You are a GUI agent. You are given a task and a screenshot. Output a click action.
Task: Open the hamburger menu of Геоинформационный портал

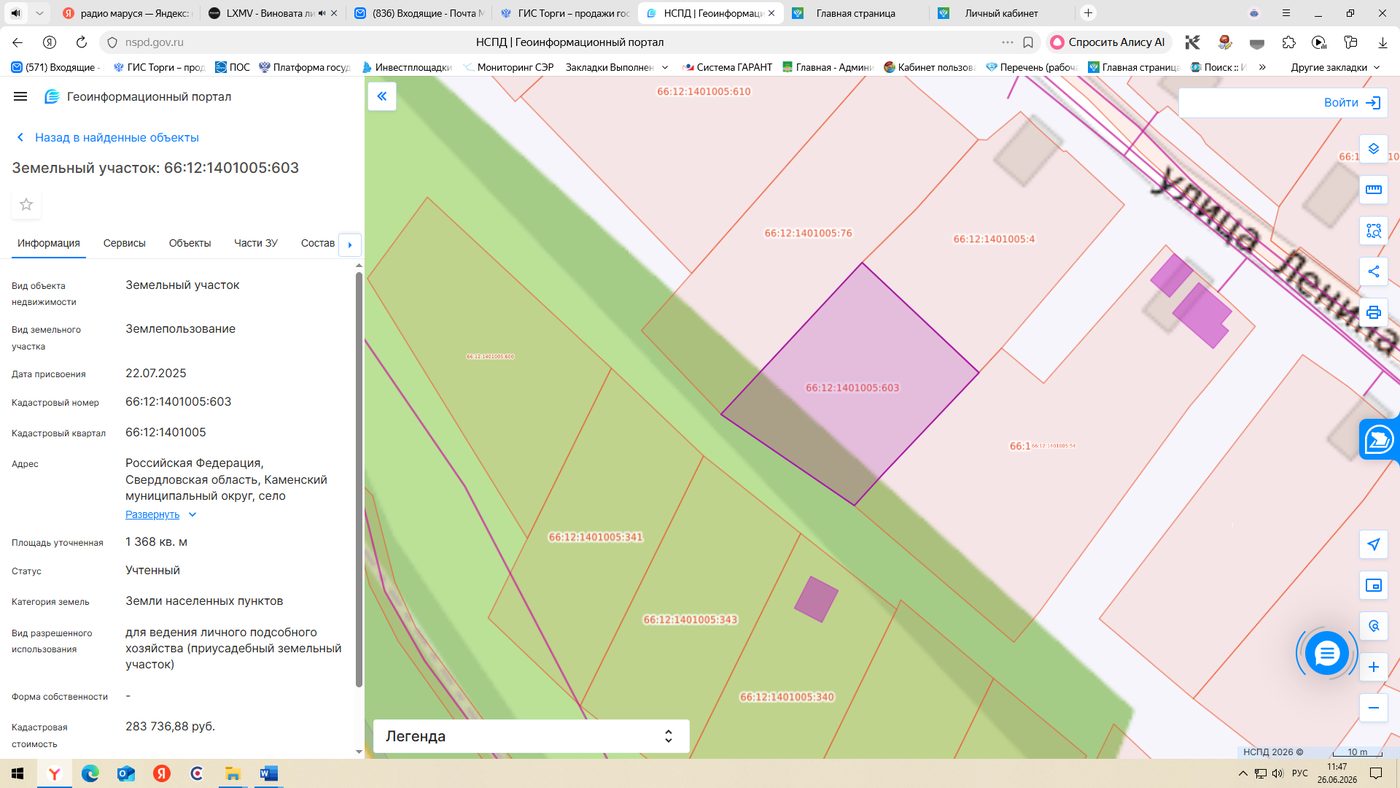[x=20, y=96]
